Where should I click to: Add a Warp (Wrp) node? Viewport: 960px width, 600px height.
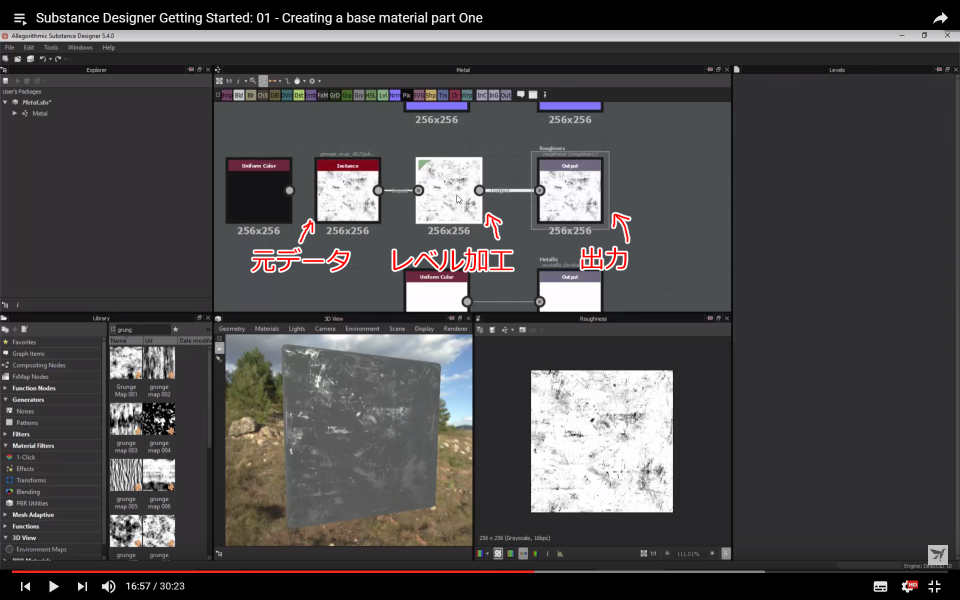pyautogui.click(x=467, y=95)
